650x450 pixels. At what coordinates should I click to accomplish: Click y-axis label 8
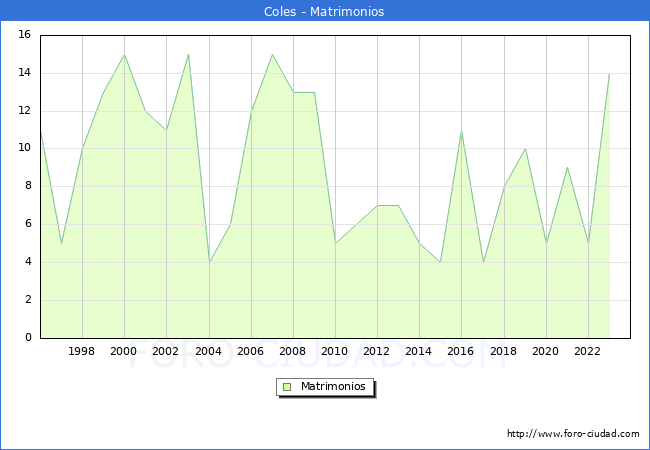tap(28, 186)
